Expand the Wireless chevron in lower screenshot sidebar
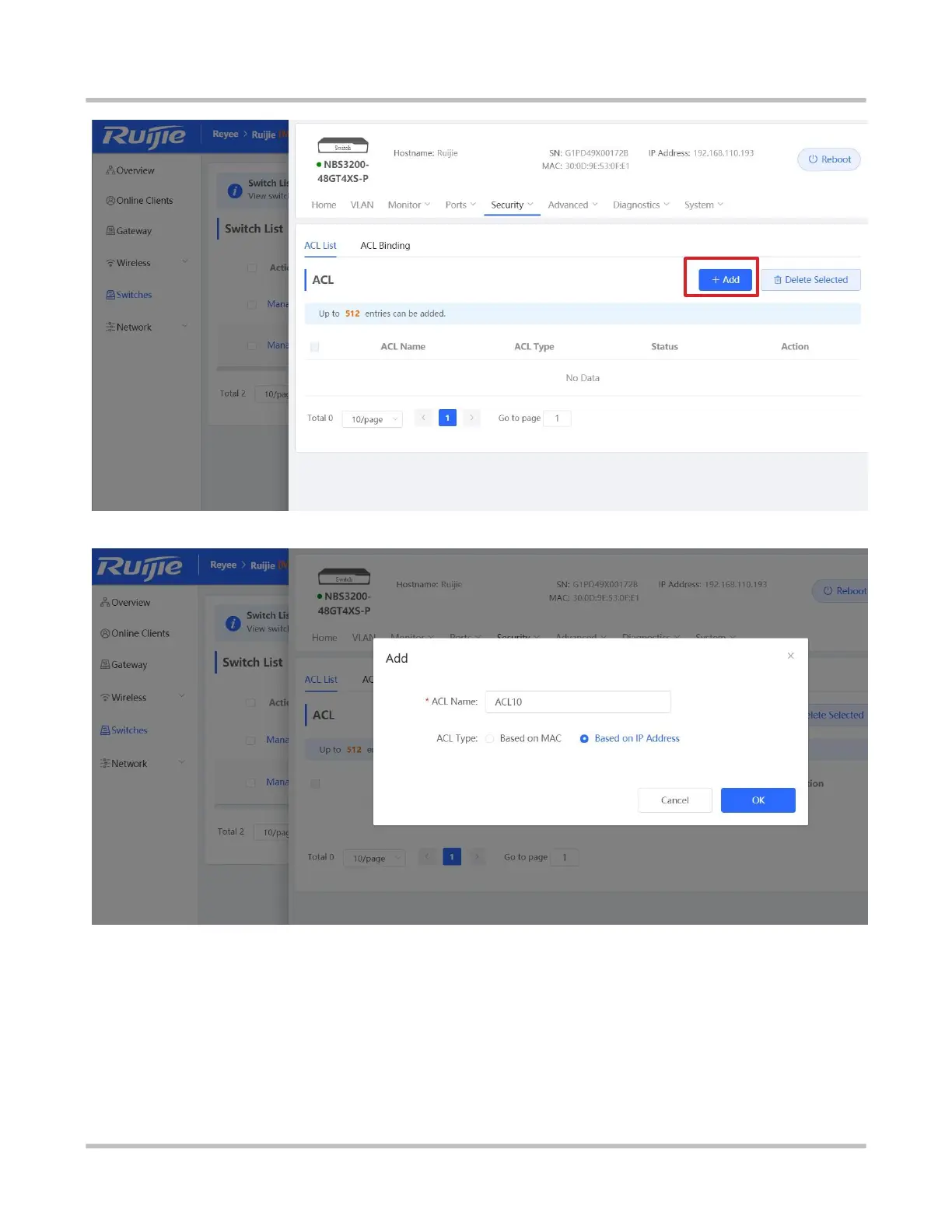952x1232 pixels. click(182, 697)
